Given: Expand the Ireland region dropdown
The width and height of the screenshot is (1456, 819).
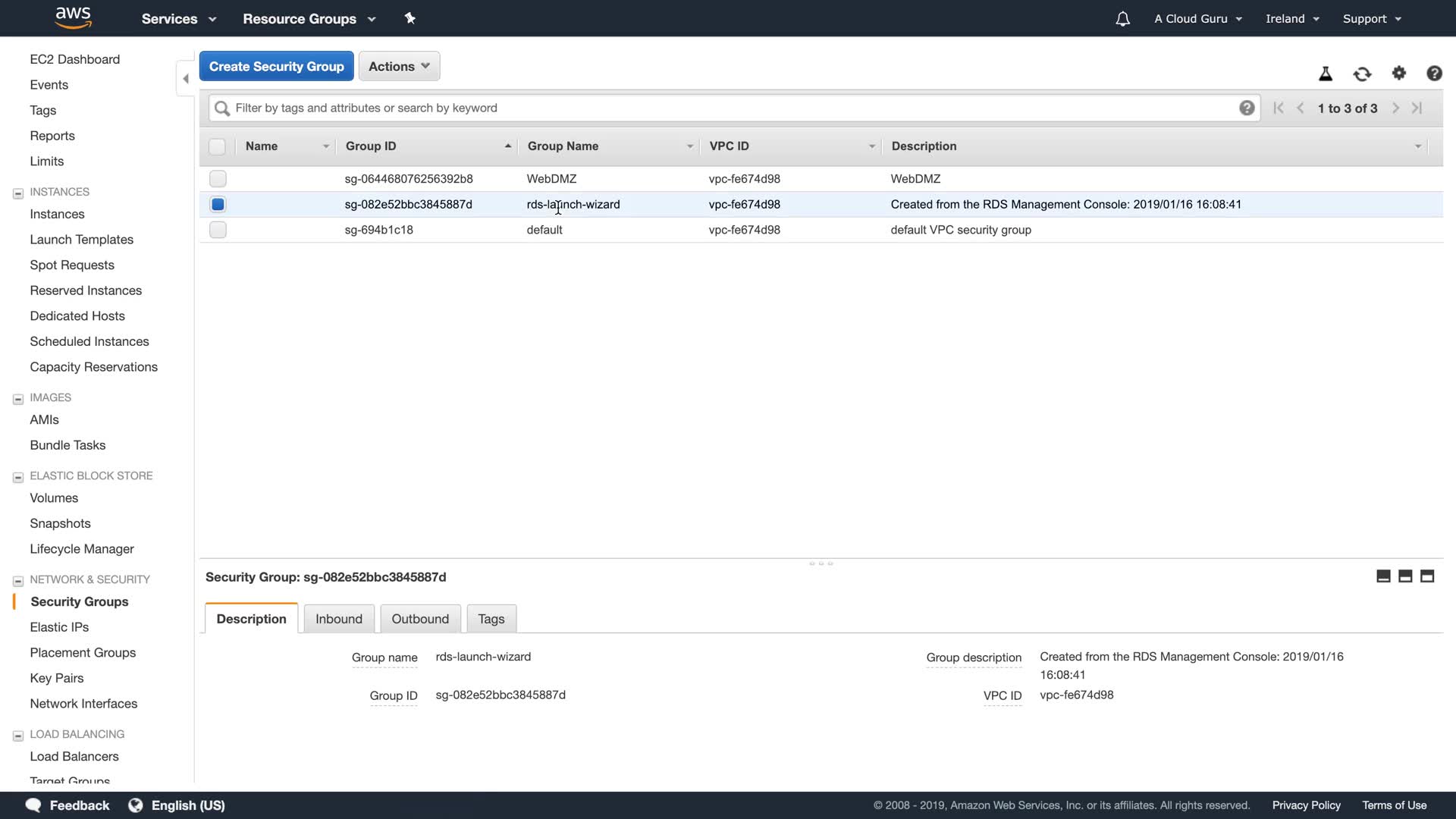Looking at the screenshot, I should point(1292,19).
